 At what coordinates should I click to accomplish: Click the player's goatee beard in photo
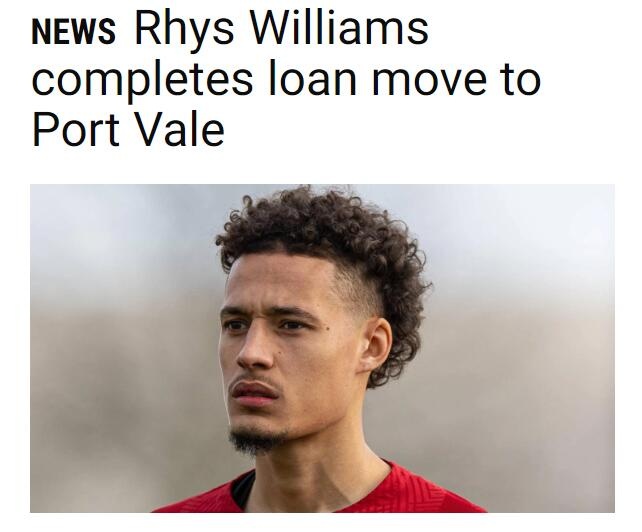[256, 440]
